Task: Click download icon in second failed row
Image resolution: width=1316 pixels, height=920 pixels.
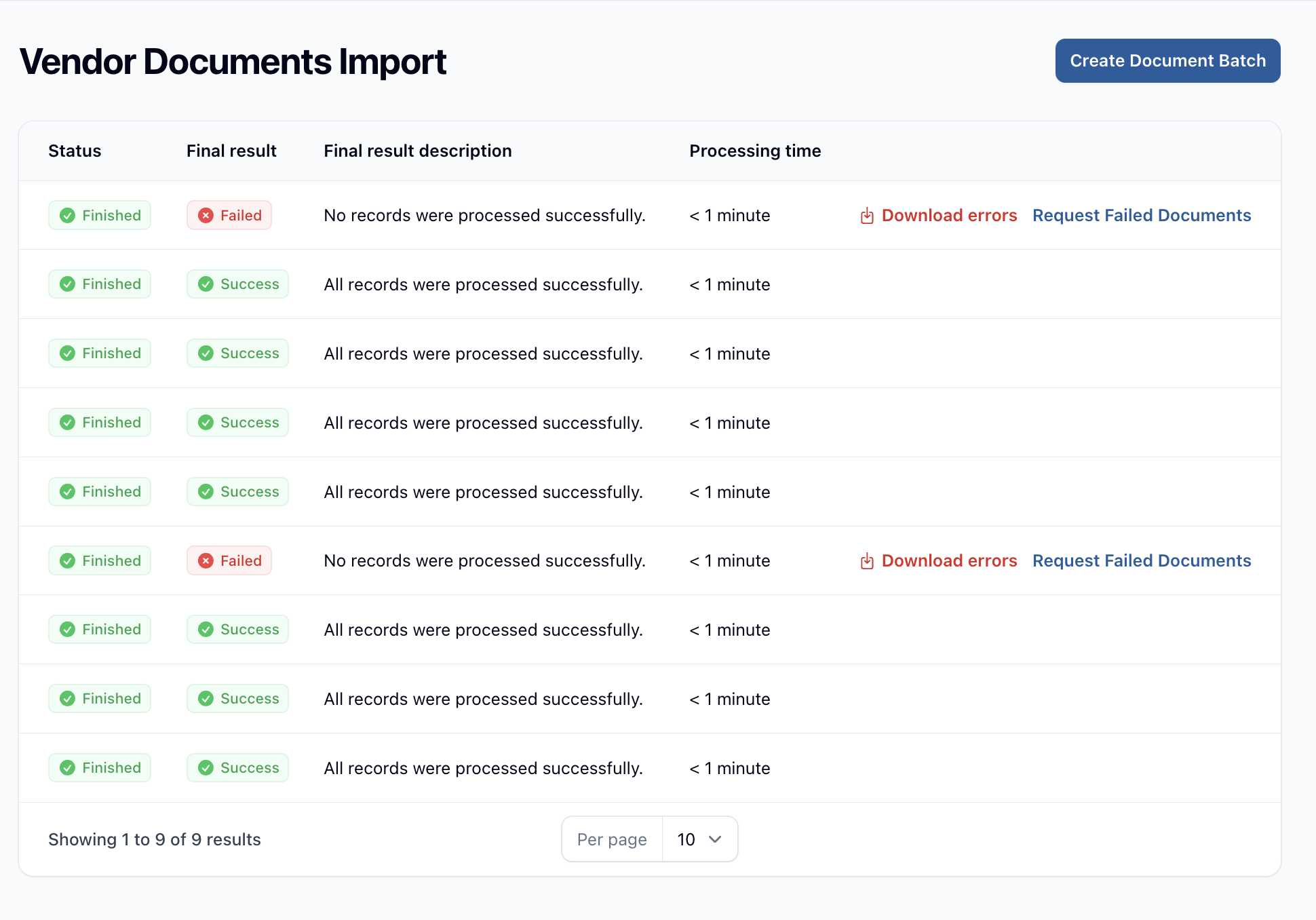Action: tap(867, 561)
